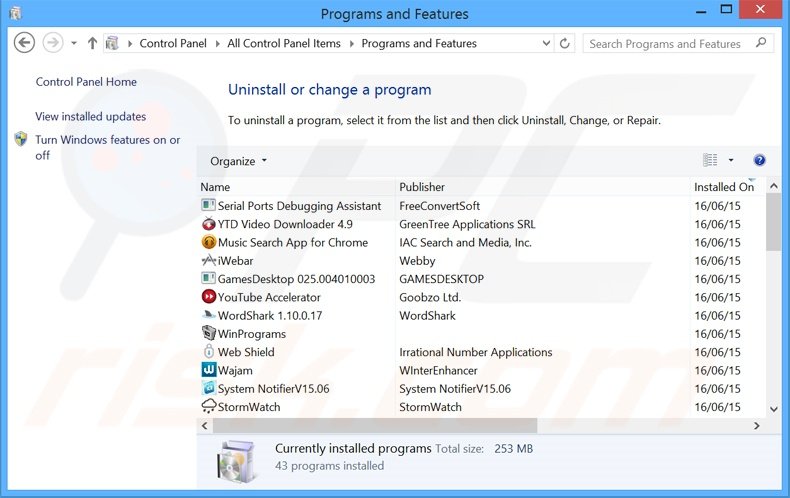The image size is (790, 498).
Task: Select YouTube Accelerator entry name
Action: click(x=269, y=297)
